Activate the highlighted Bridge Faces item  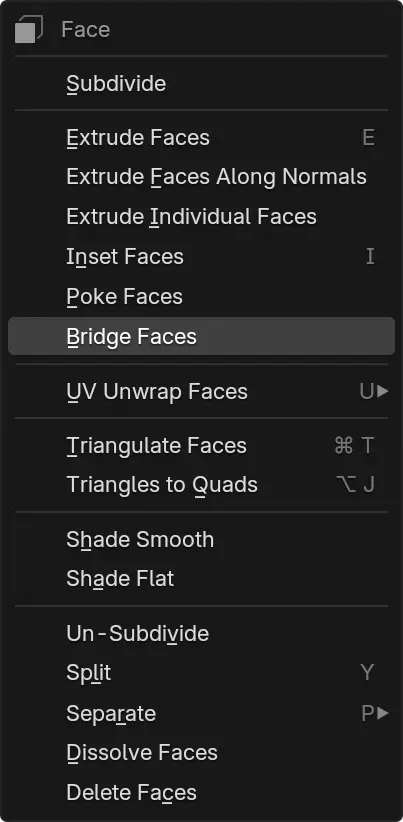(x=201, y=336)
